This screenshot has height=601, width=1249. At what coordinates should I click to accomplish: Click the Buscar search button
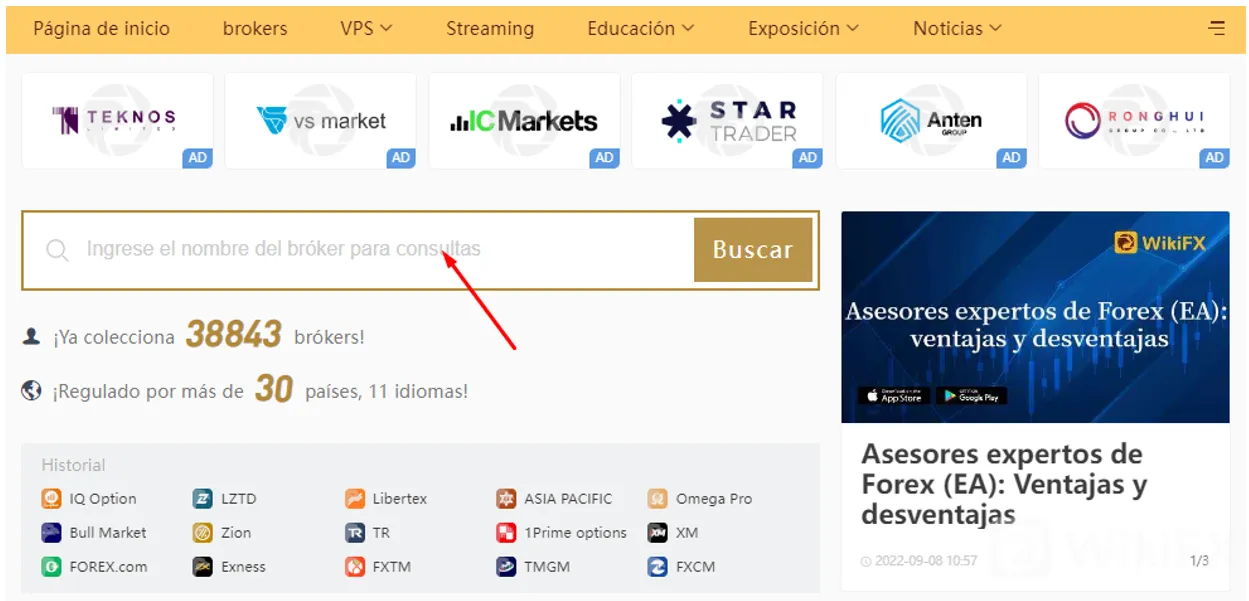(753, 250)
